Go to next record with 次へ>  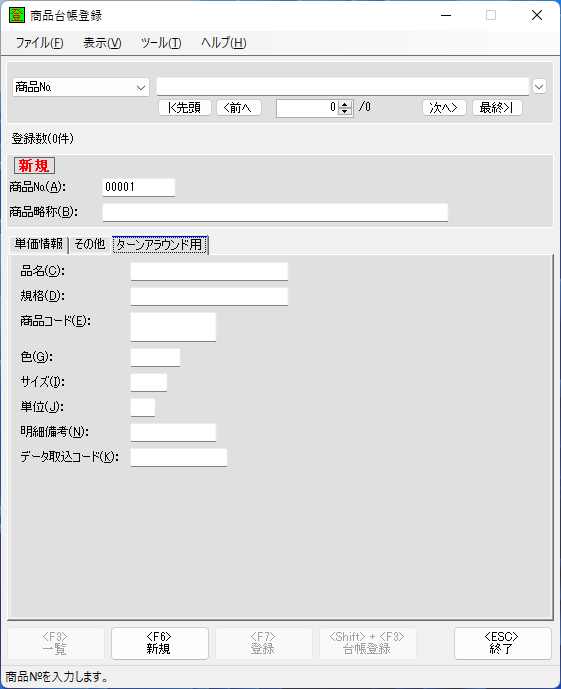point(444,108)
